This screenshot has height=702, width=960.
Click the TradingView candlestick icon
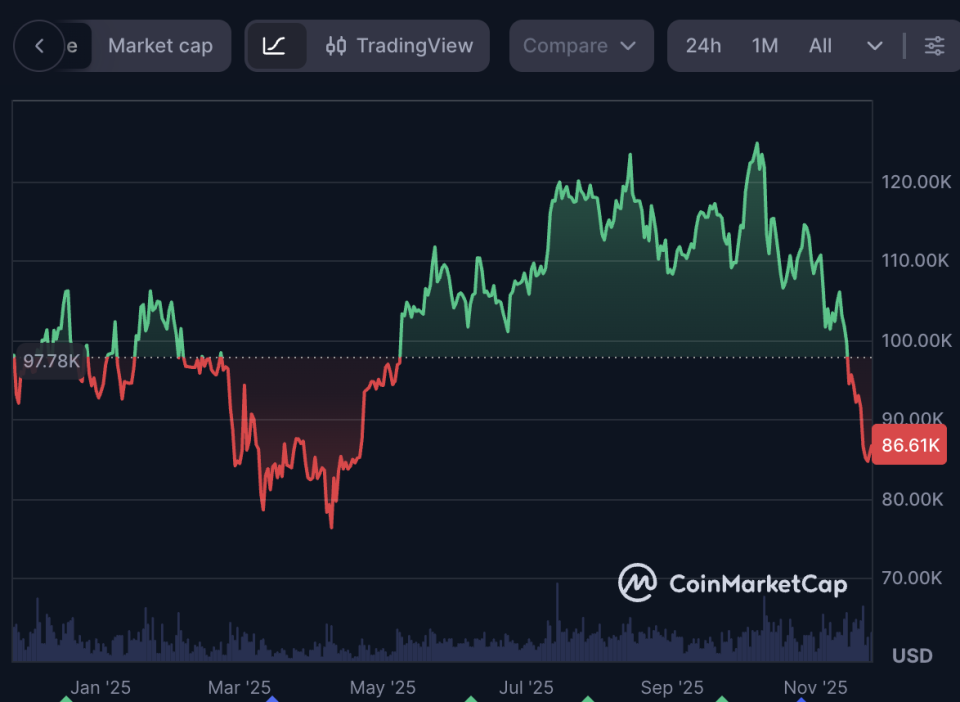click(x=336, y=46)
